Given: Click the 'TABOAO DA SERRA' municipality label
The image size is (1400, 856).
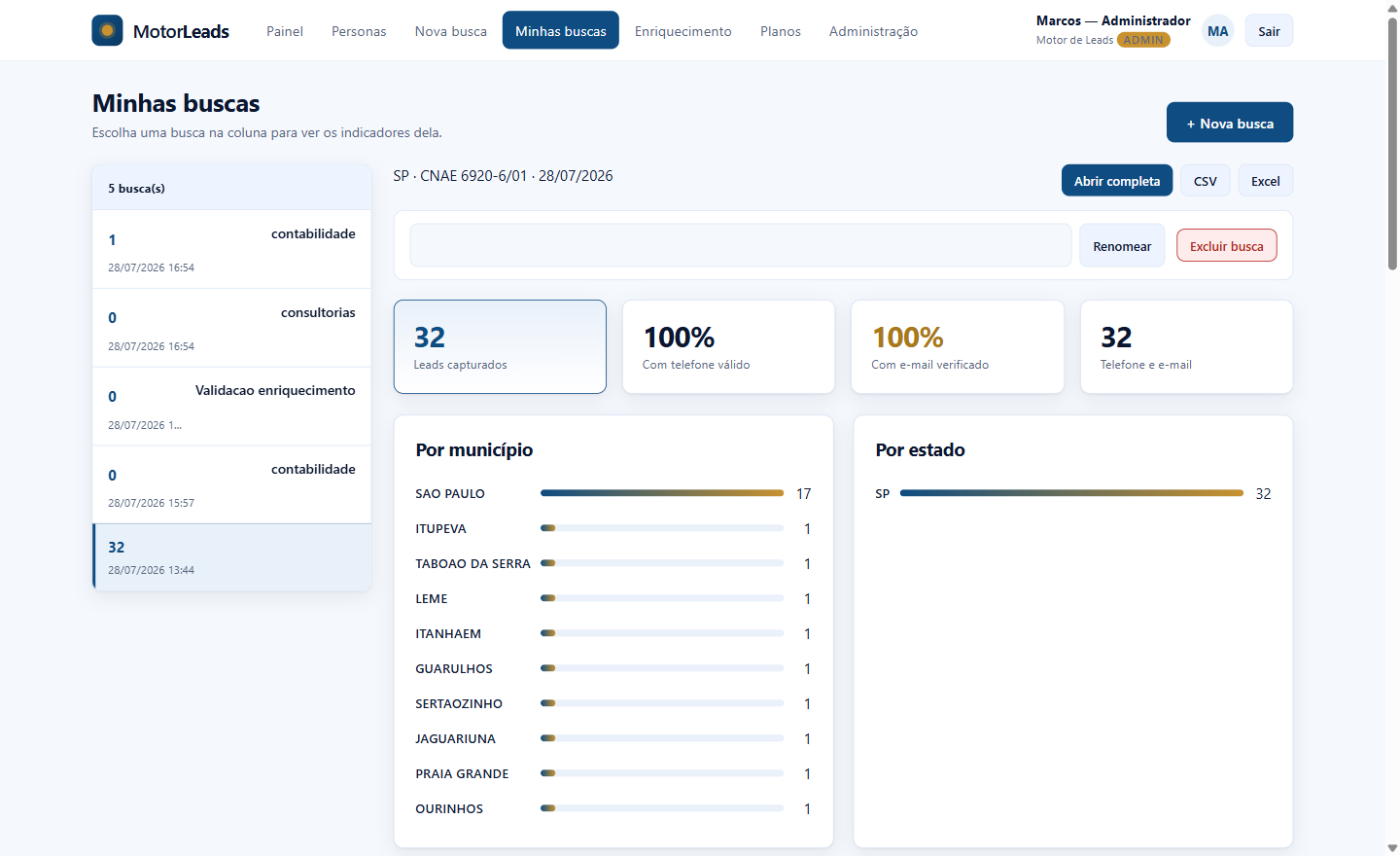Looking at the screenshot, I should [472, 564].
